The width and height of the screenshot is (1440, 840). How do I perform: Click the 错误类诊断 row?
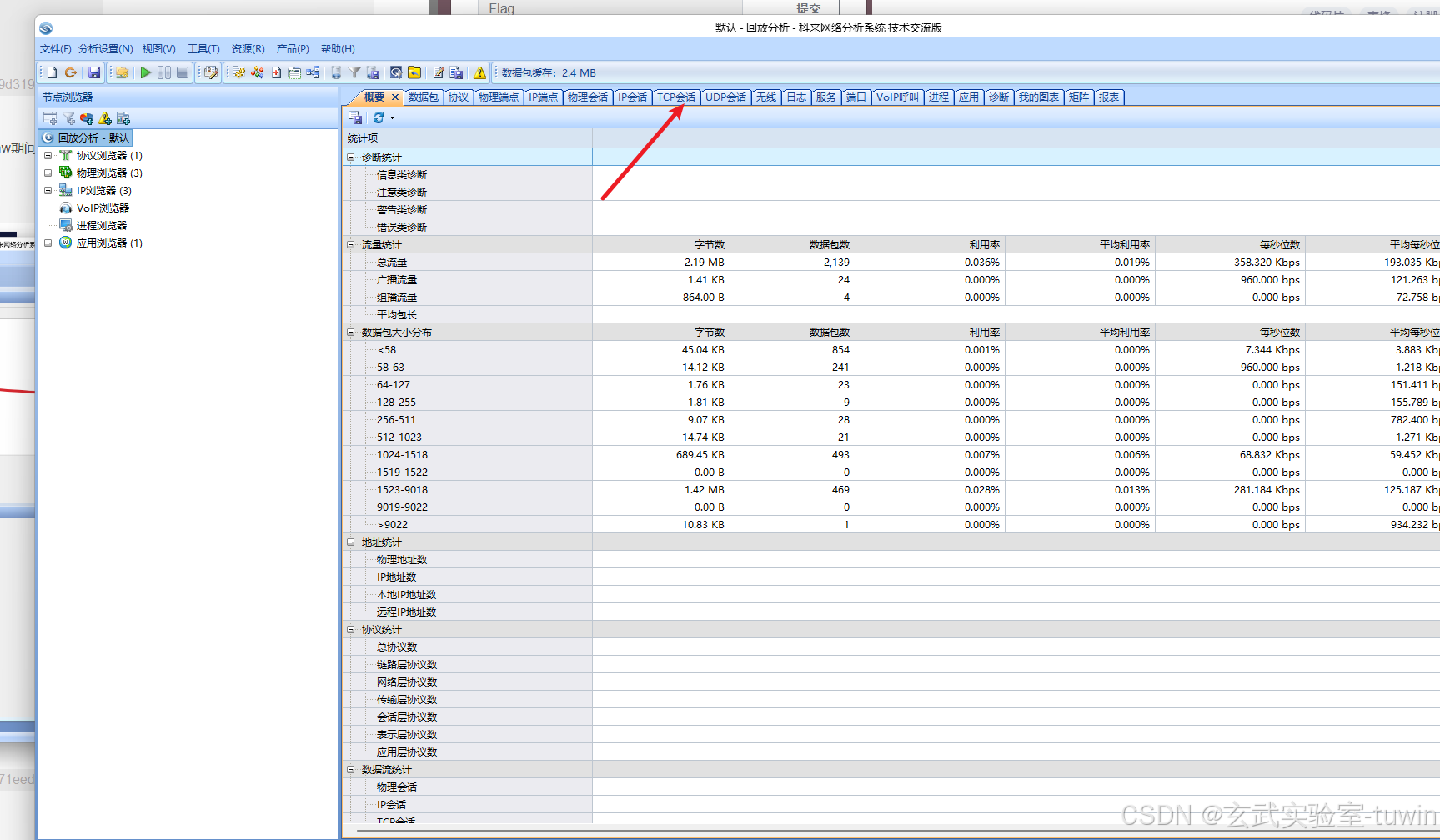tap(891, 227)
